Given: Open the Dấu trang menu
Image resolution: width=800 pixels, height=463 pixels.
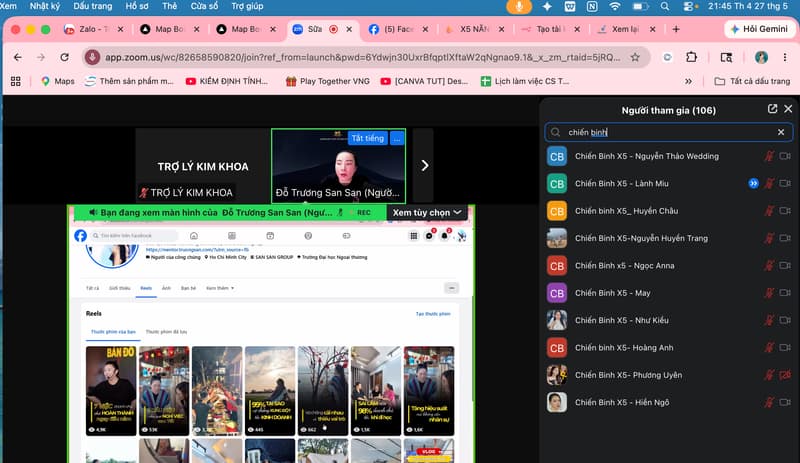Looking at the screenshot, I should pyautogui.click(x=93, y=6).
